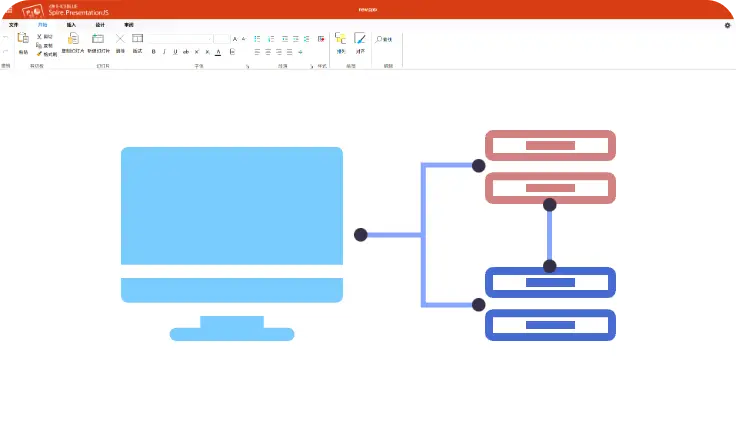Center align text

[268, 52]
